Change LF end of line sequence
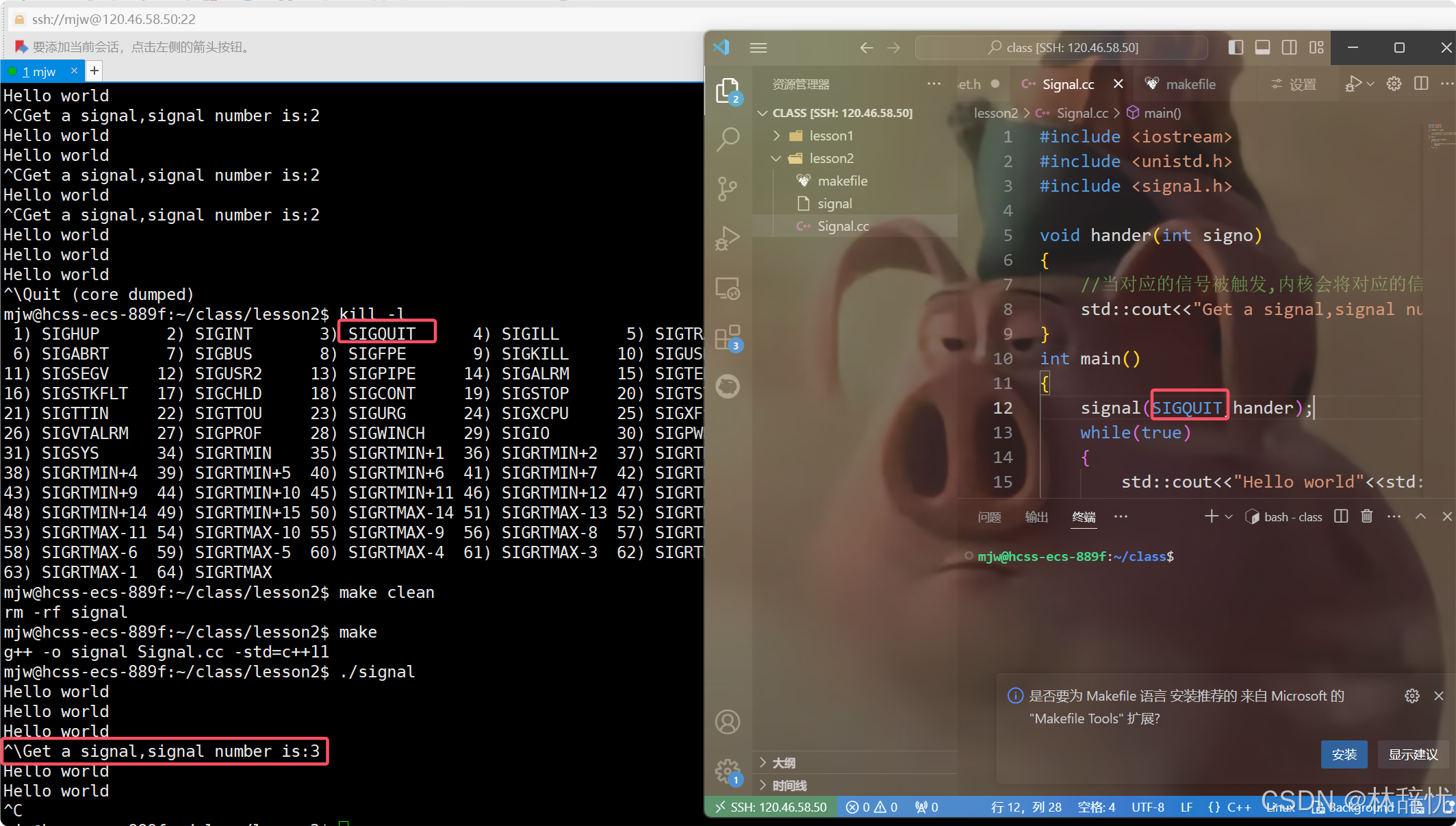 coord(1186,807)
